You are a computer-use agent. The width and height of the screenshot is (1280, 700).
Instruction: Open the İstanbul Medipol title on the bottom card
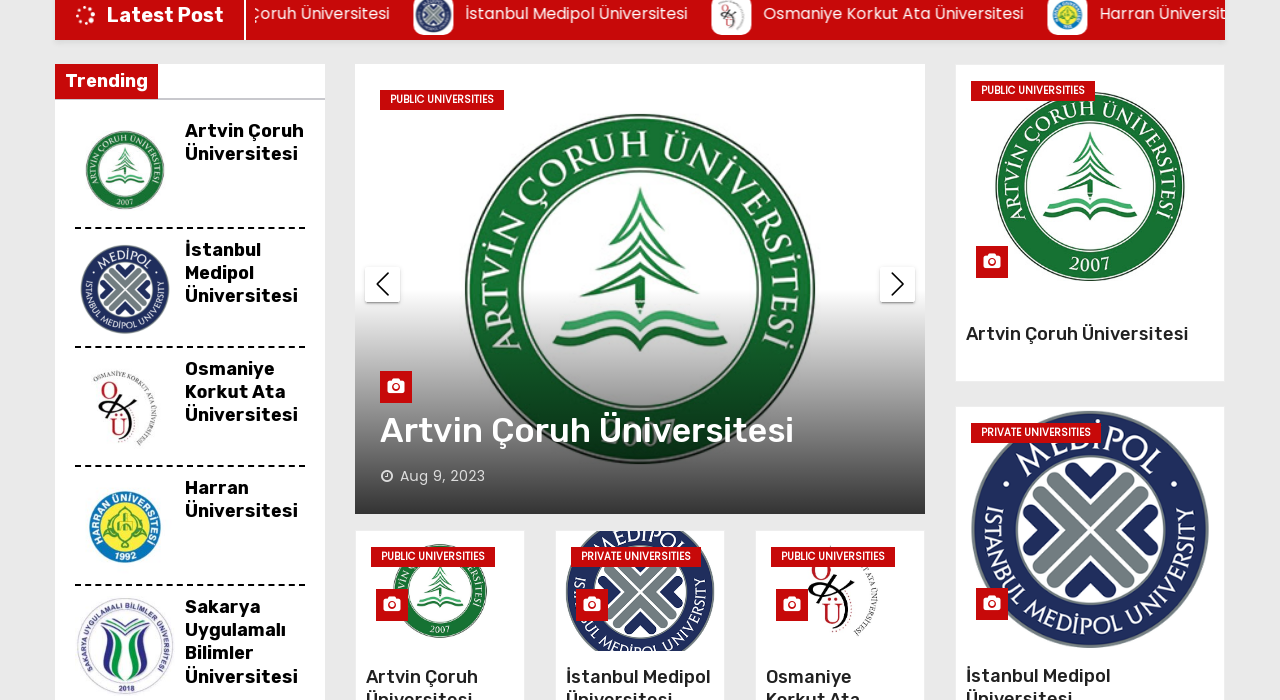click(638, 683)
